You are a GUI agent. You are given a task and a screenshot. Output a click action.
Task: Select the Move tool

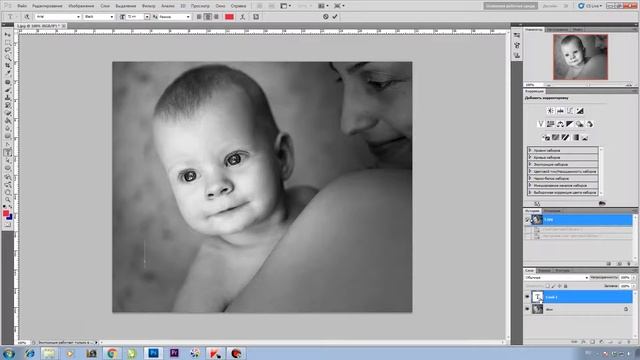[x=8, y=35]
